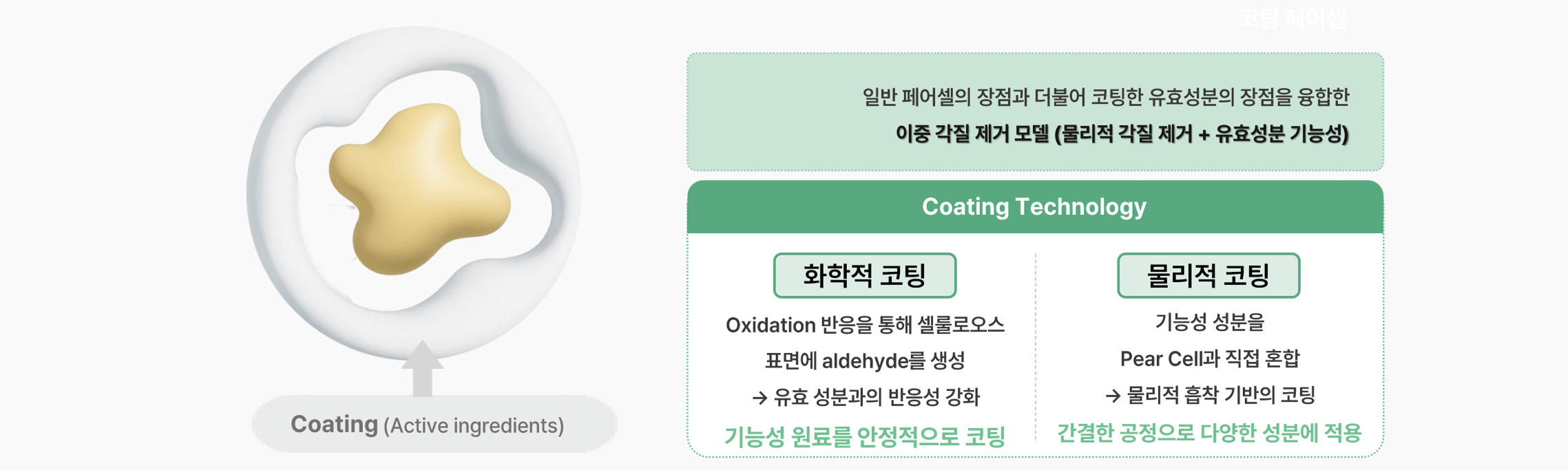Open the green 간결한 공정으로 다양한 성분에 적용 text
Screen dimensions: 1568x470
coord(1209,433)
